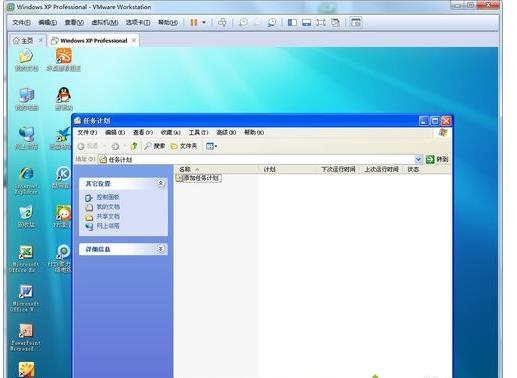Viewport: 517px width, 378px height.
Task: Select the QQ penguin desktop icon
Action: pyautogui.click(x=63, y=99)
